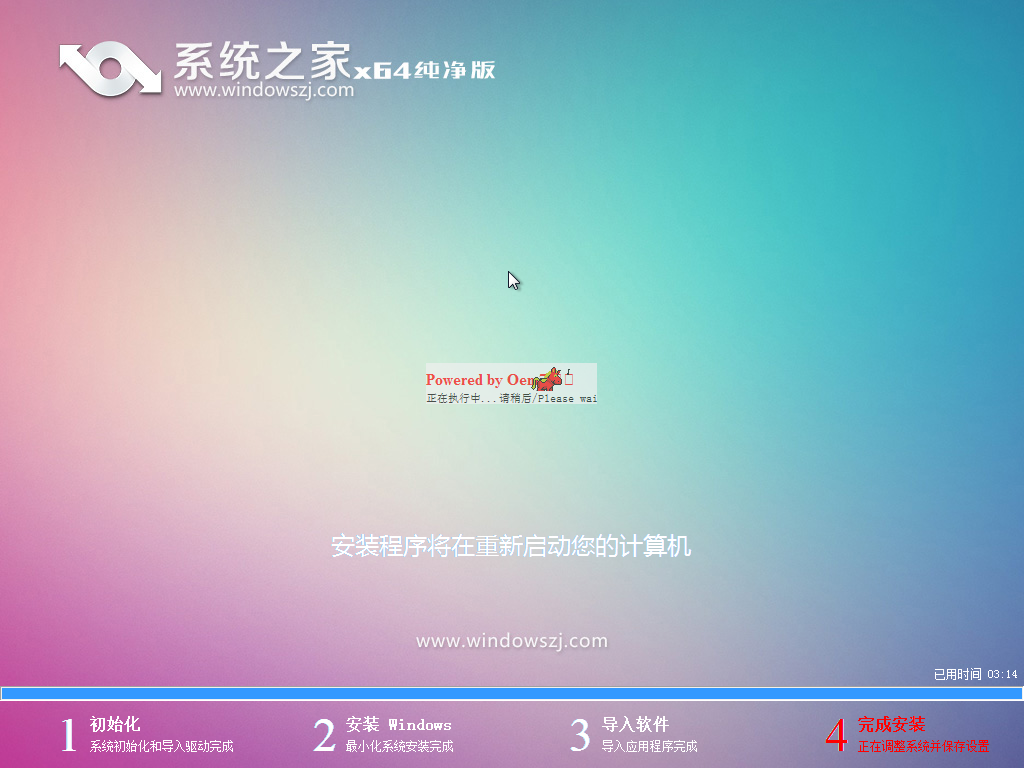Click the www.windowszj.com link under the logo

click(266, 90)
